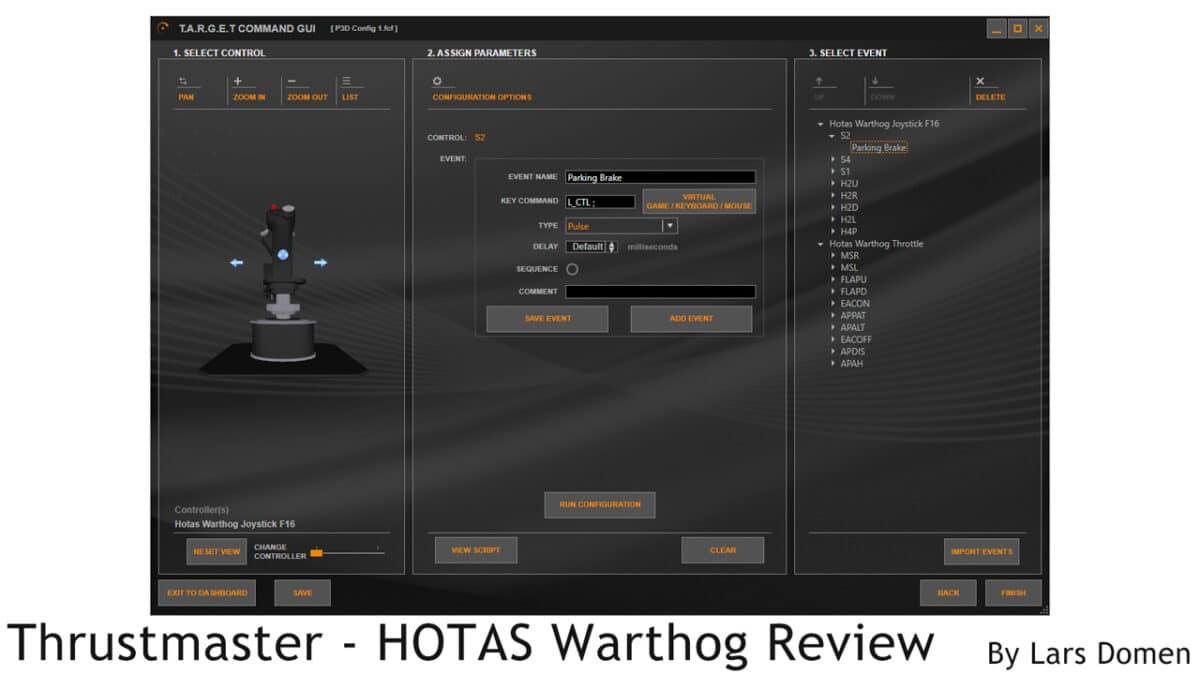
Task: Click the Save Event button
Action: 547,318
